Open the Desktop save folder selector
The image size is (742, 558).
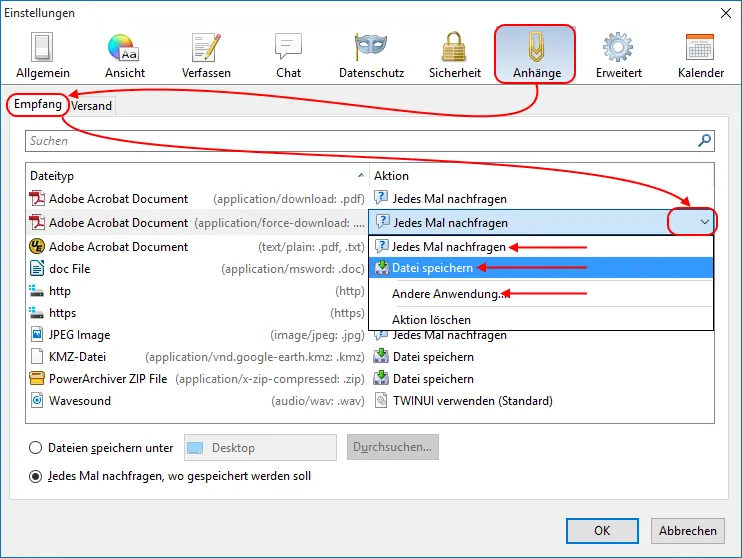pos(260,447)
